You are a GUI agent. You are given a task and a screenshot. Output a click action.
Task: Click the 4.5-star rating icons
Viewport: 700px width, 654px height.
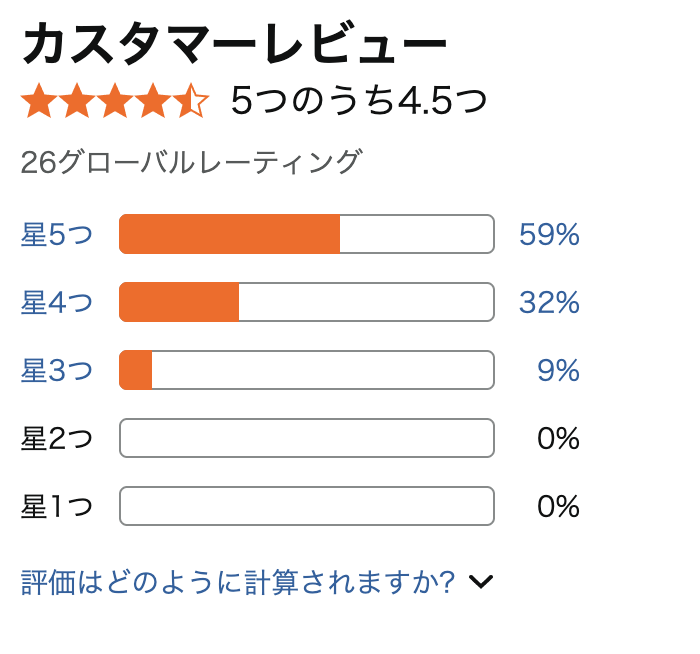[x=115, y=101]
